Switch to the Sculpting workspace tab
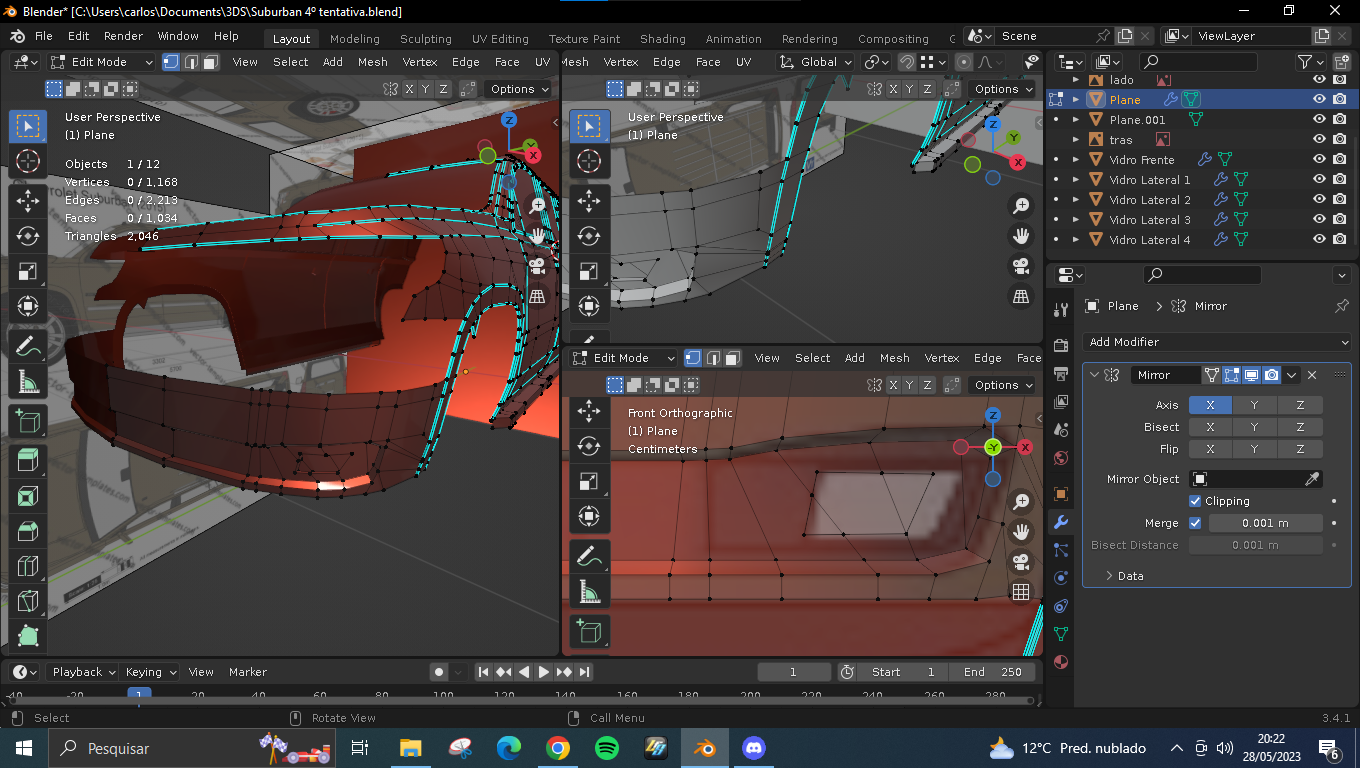Screen dimensions: 1360x768 point(425,39)
